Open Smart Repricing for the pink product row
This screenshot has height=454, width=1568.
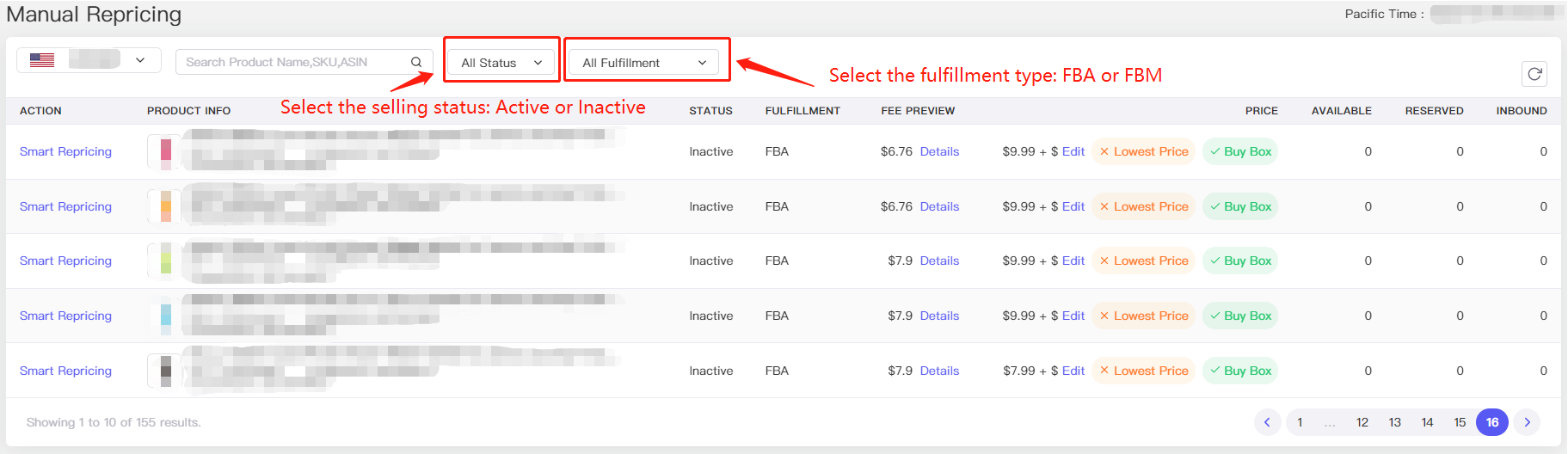[65, 151]
